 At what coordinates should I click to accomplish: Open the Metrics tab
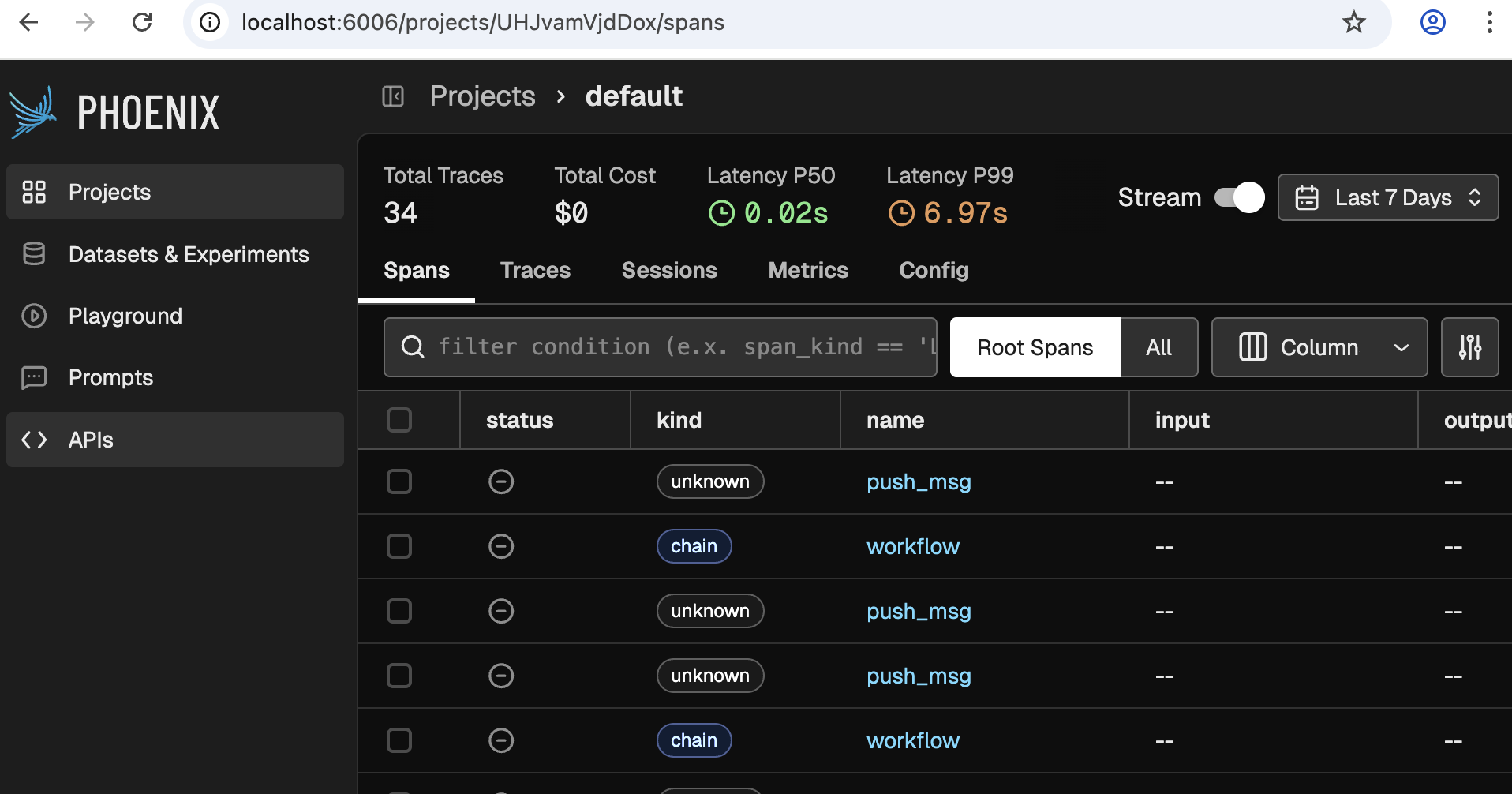click(808, 270)
